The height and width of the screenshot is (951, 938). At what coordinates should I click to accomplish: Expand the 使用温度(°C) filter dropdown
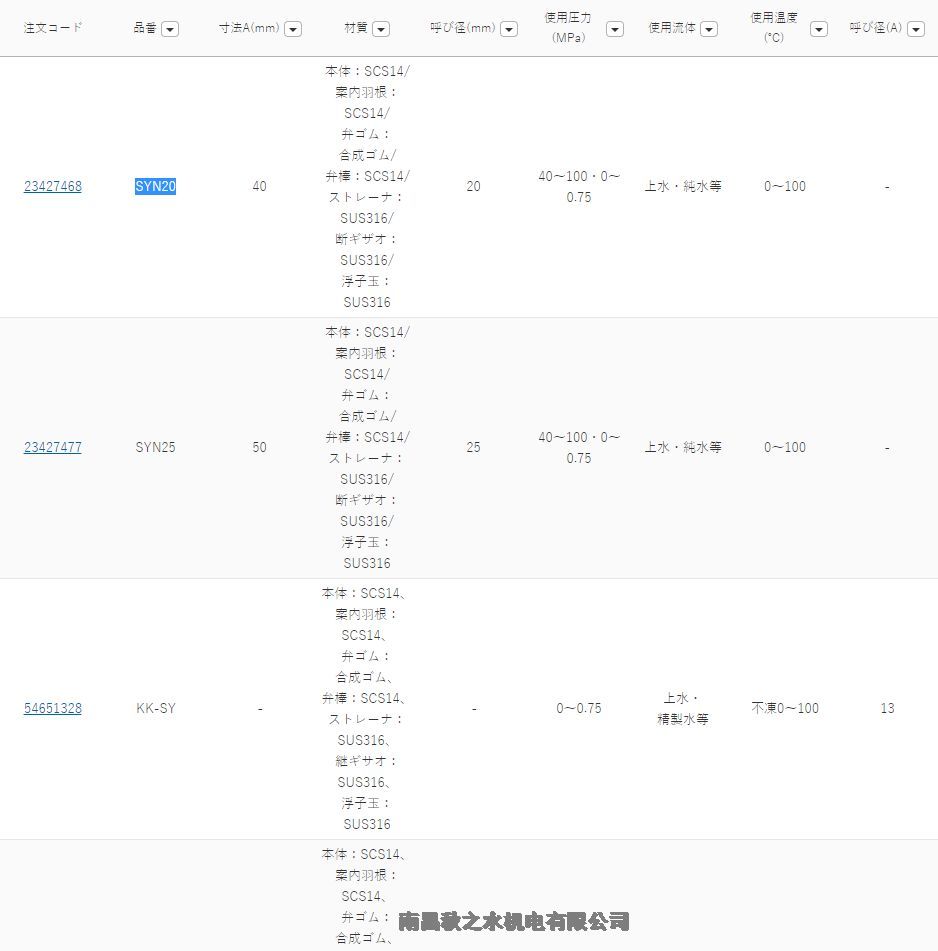819,29
